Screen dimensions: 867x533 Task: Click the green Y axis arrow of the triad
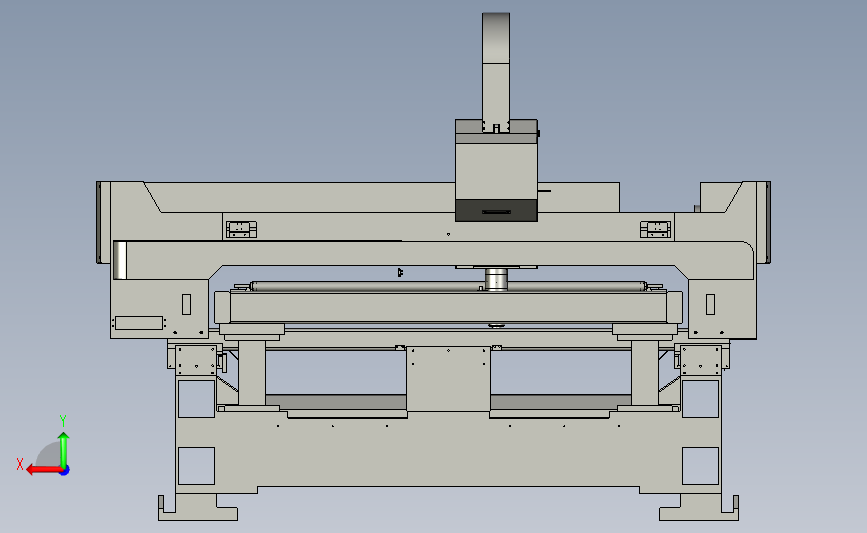tap(64, 450)
